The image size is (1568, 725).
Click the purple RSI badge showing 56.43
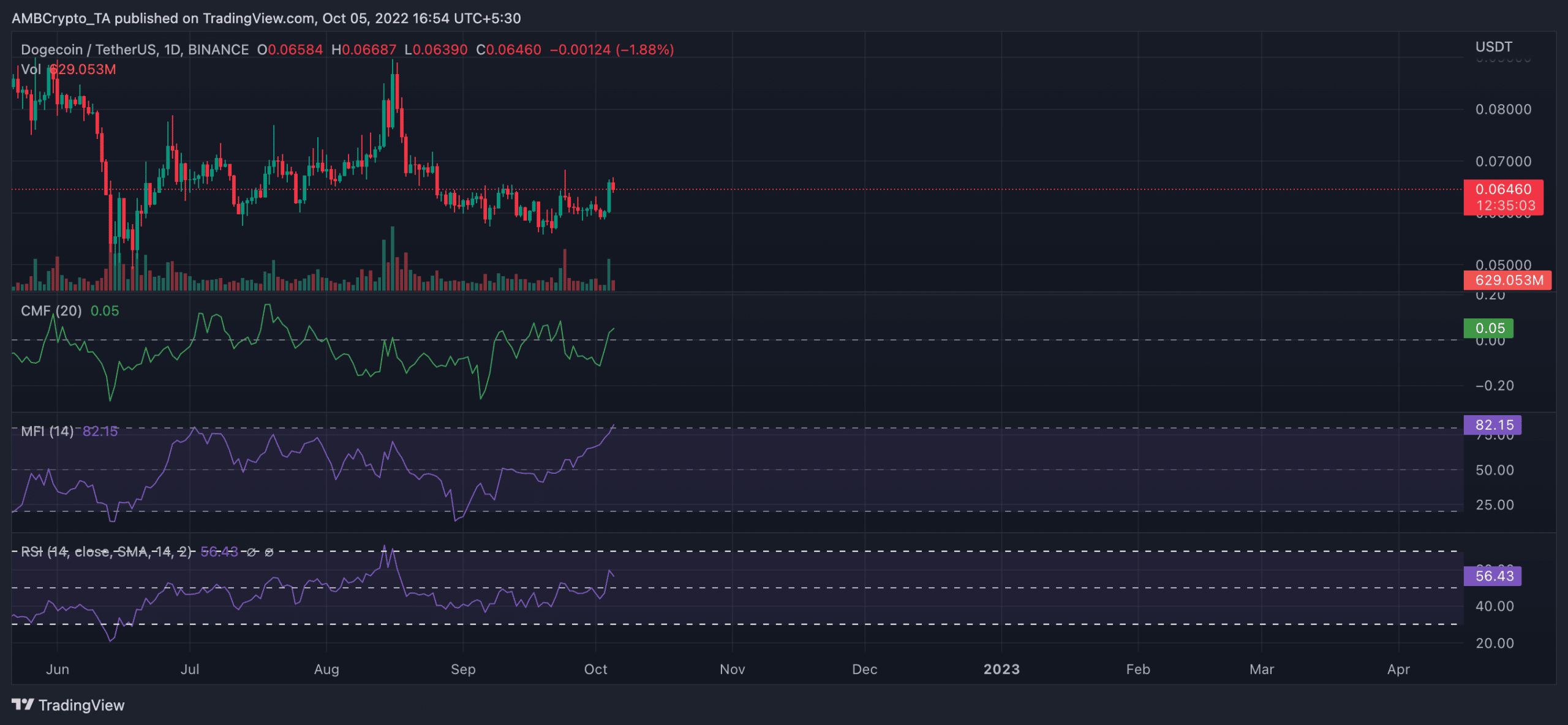(x=1493, y=576)
